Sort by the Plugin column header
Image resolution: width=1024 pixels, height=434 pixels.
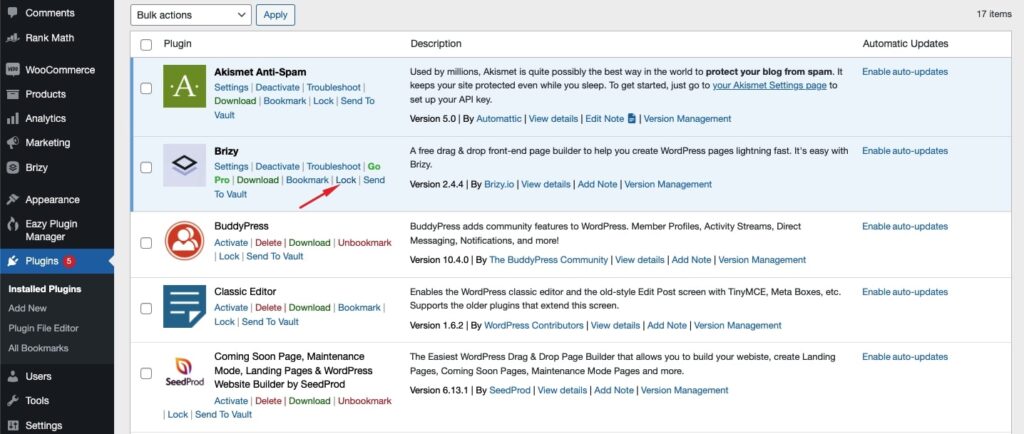[x=177, y=44]
